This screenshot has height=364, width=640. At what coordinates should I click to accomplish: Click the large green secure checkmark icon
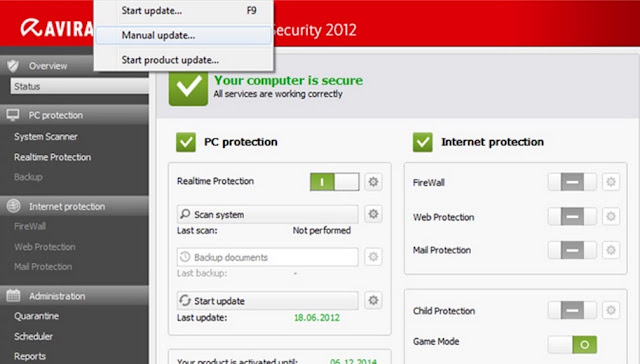click(188, 87)
